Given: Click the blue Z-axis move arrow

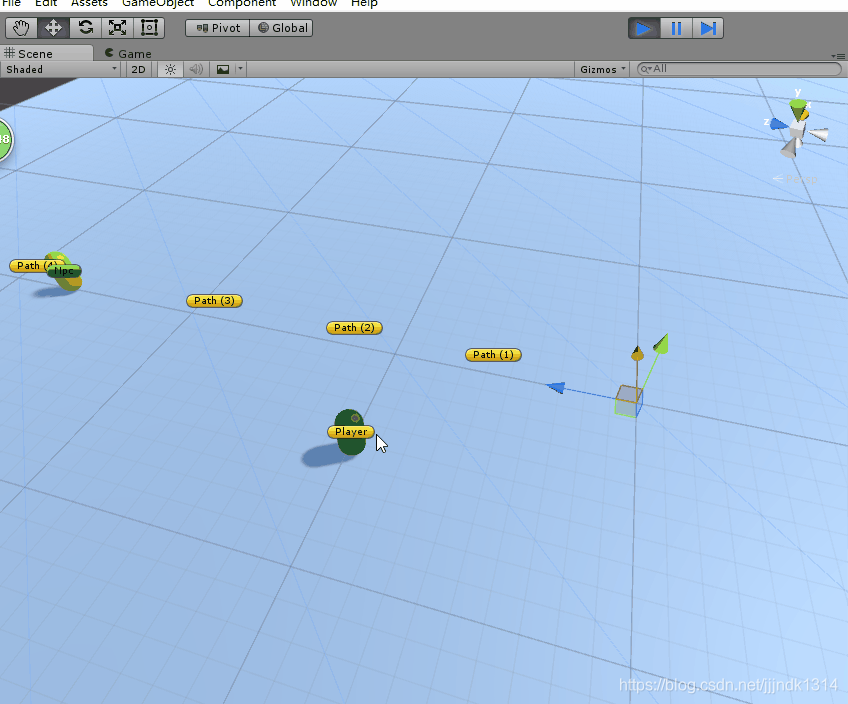Looking at the screenshot, I should 556,387.
